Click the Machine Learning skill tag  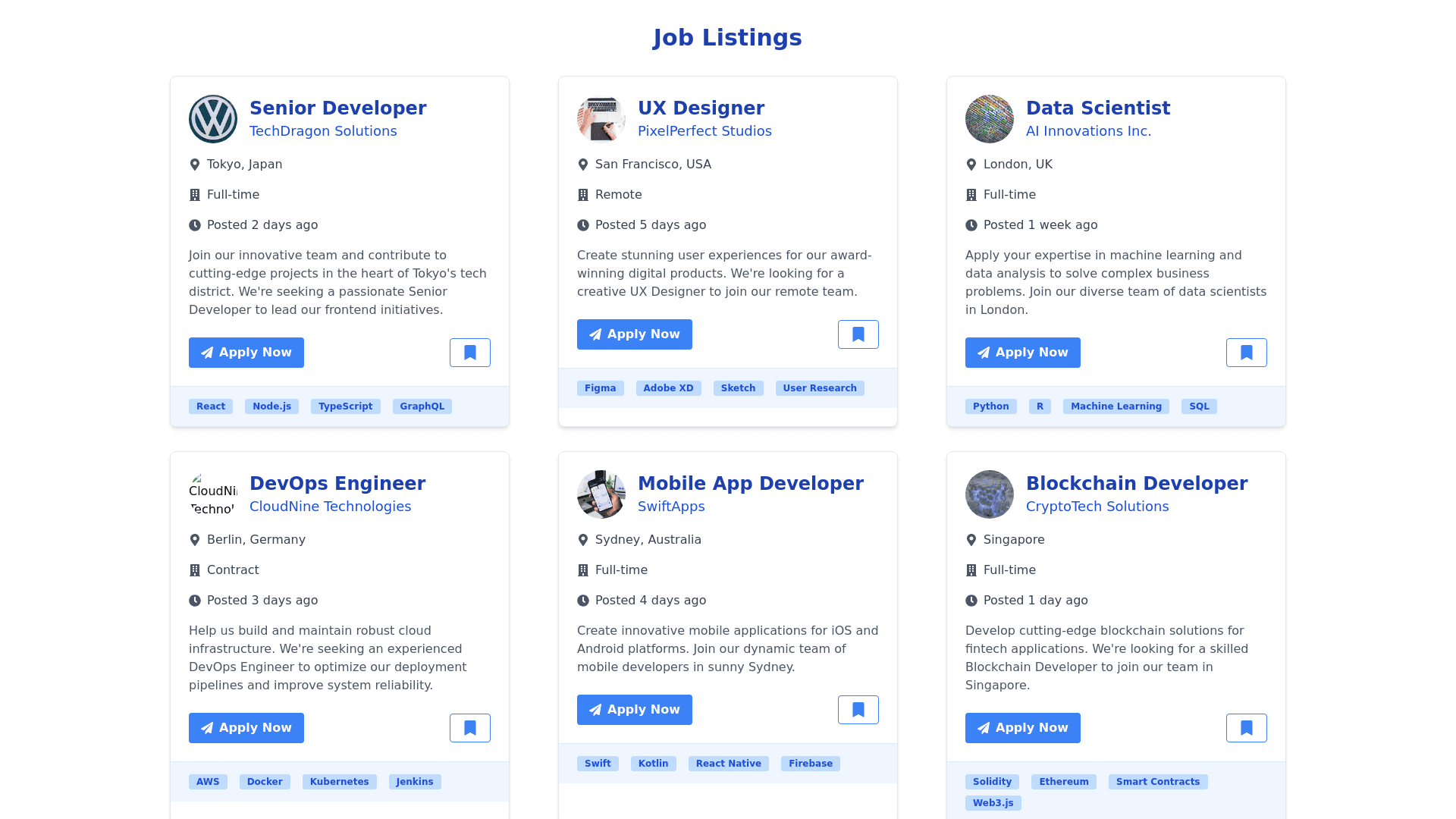coord(1116,406)
